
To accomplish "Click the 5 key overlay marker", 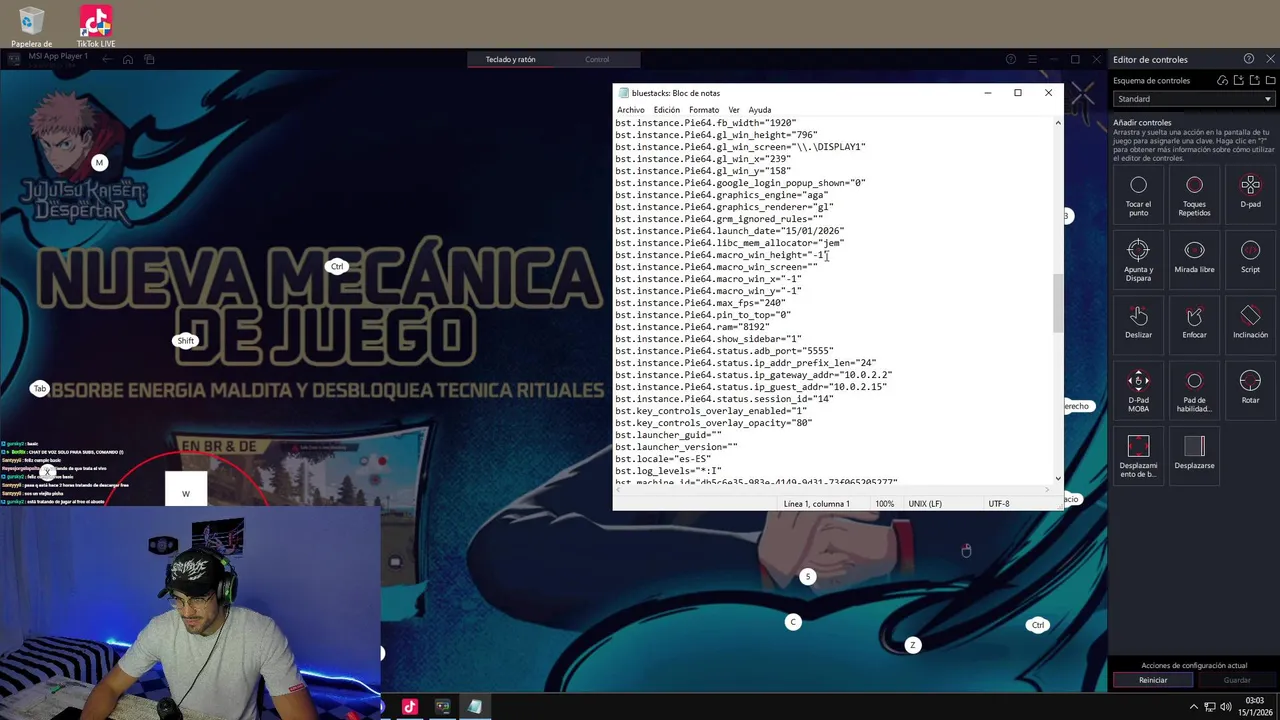I will click(x=808, y=577).
